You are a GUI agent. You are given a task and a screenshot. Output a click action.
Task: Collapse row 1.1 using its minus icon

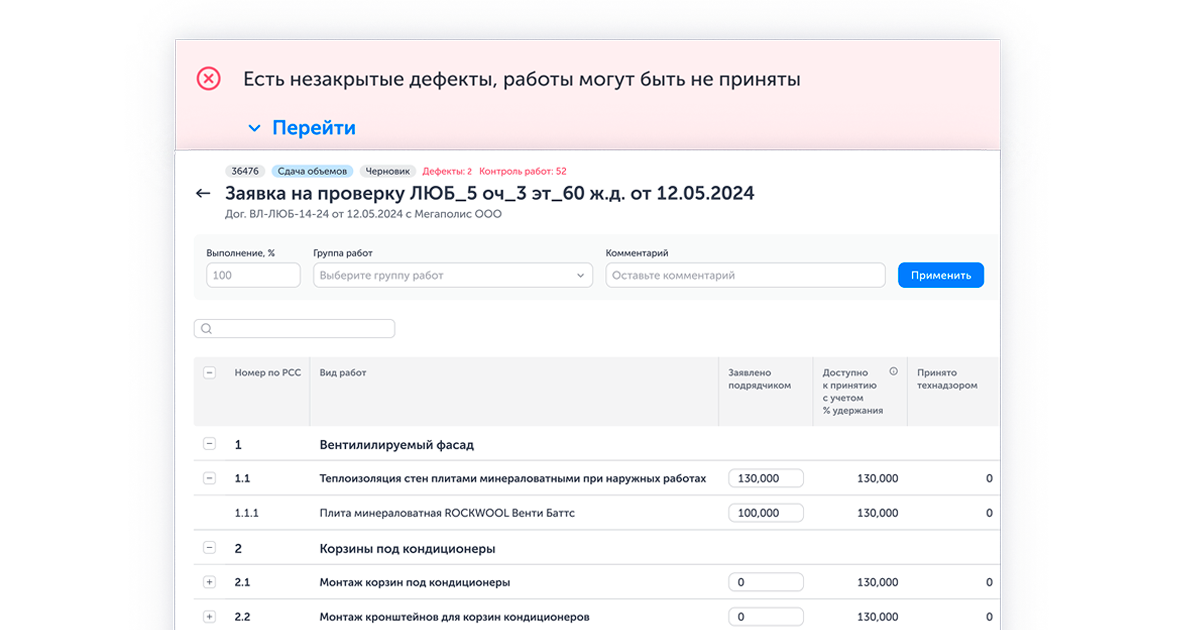point(209,478)
